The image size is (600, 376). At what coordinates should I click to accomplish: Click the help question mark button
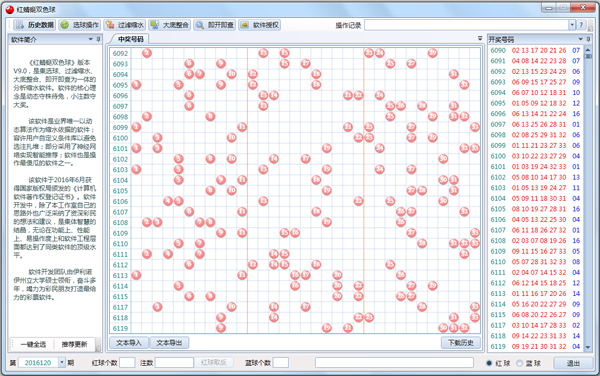coord(581,25)
